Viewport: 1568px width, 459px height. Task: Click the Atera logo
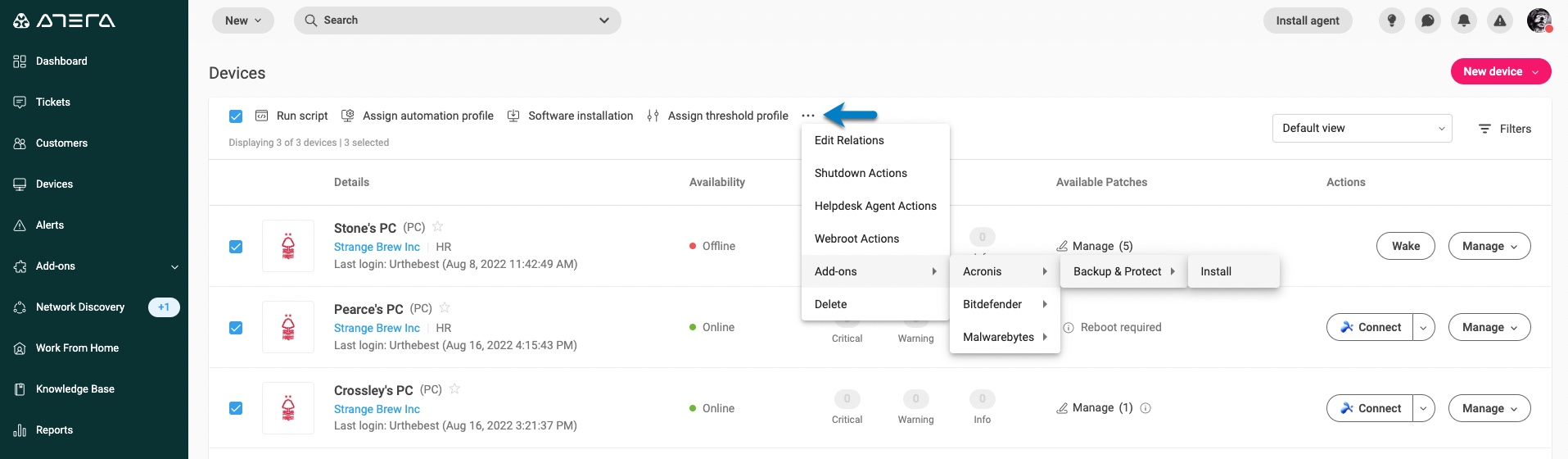pos(64,20)
